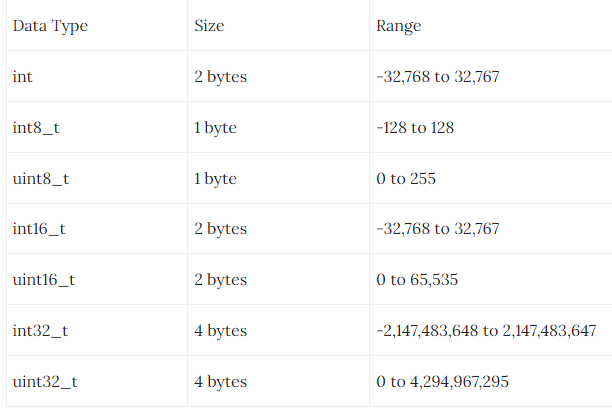The height and width of the screenshot is (410, 612).
Task: Click the Size column header
Action: [209, 26]
